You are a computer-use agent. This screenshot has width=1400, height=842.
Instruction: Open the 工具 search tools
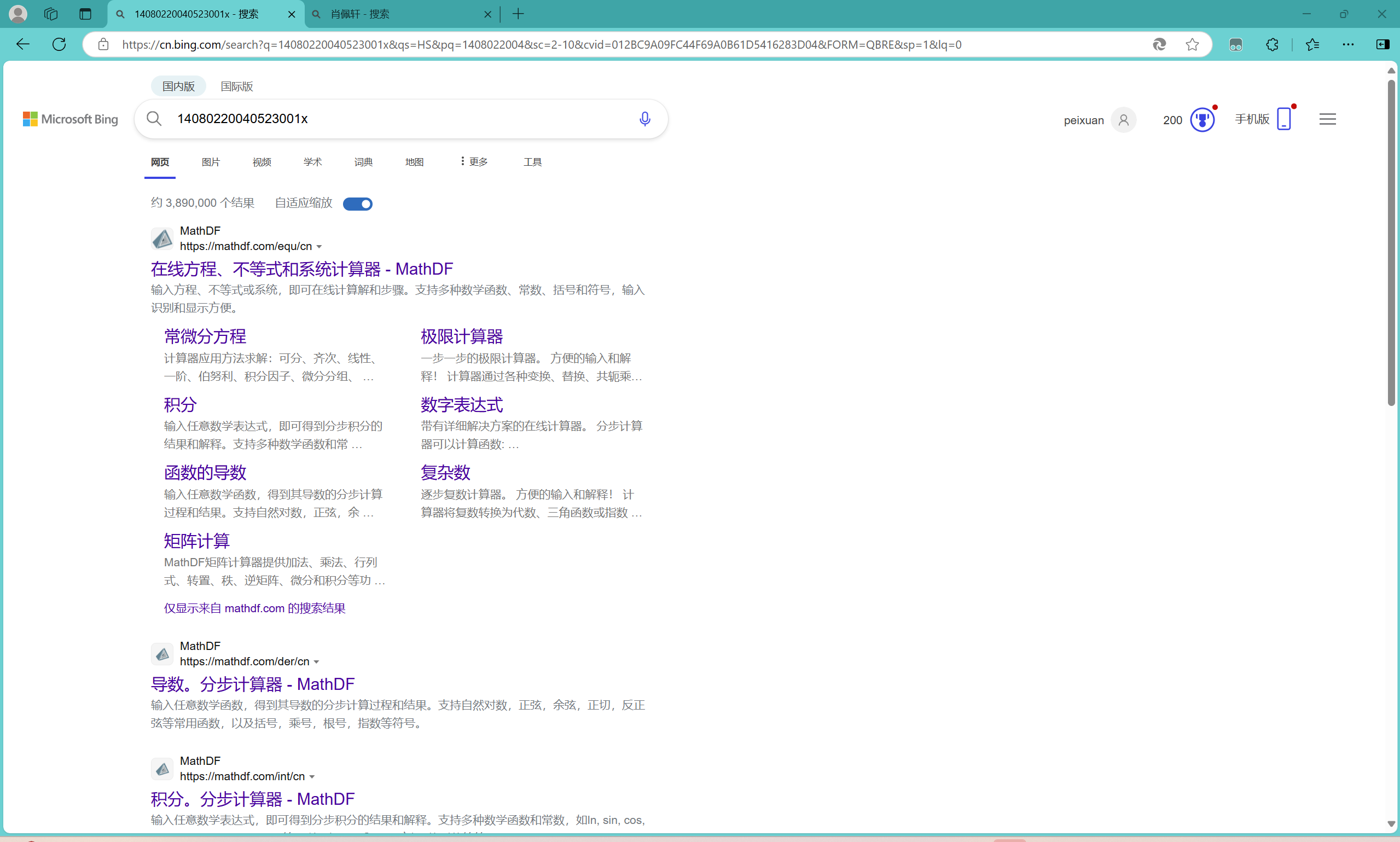533,162
